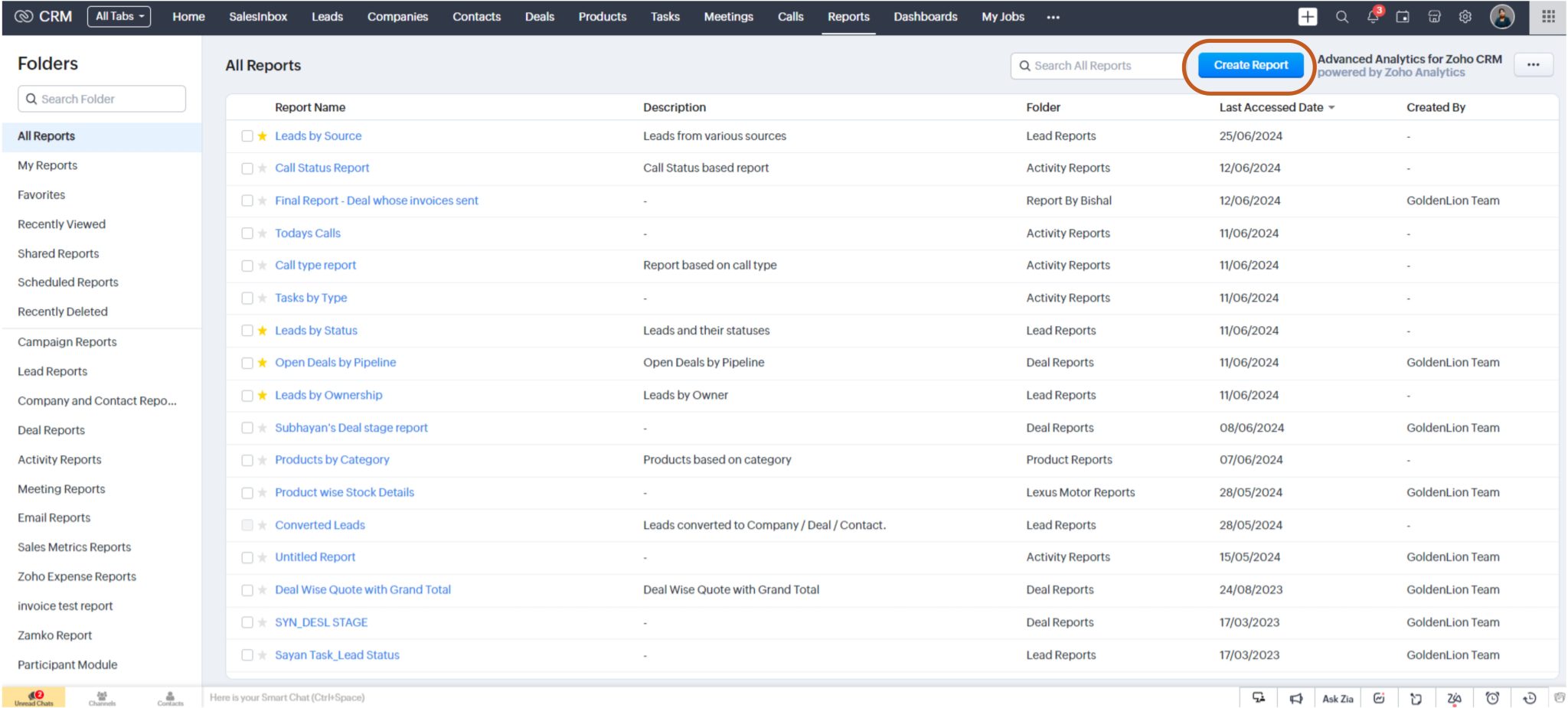The image size is (1568, 708).
Task: Expand the ellipsis menu in the navigation bar
Action: pos(1053,17)
